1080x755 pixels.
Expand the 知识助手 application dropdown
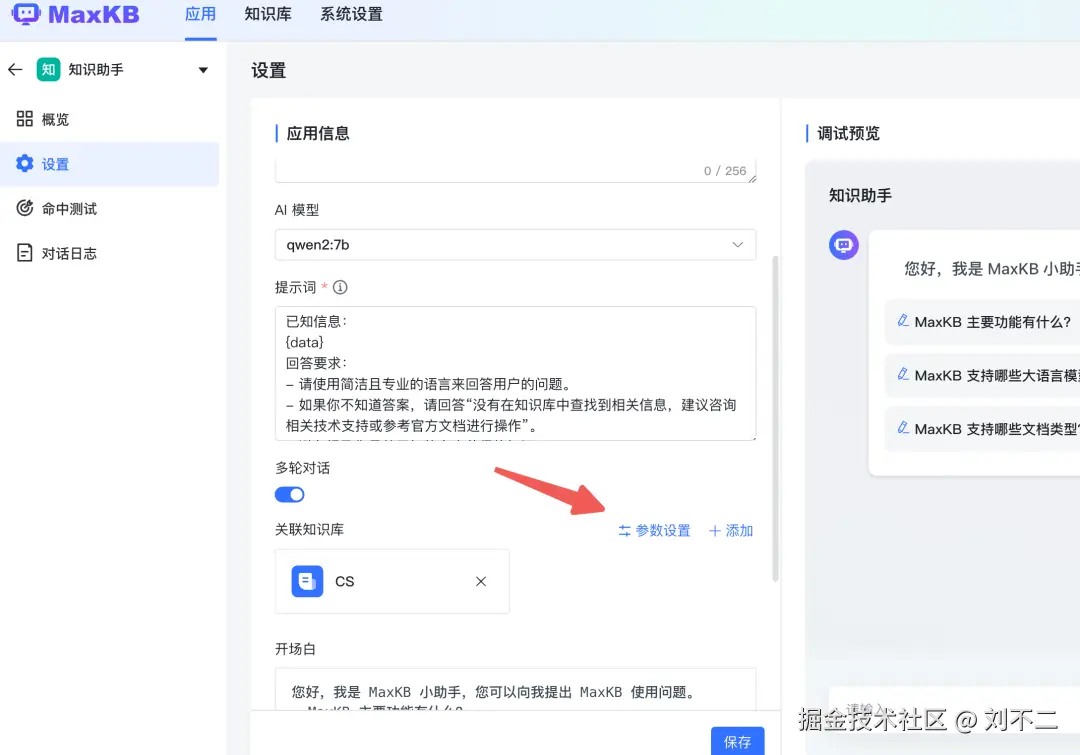[x=203, y=69]
